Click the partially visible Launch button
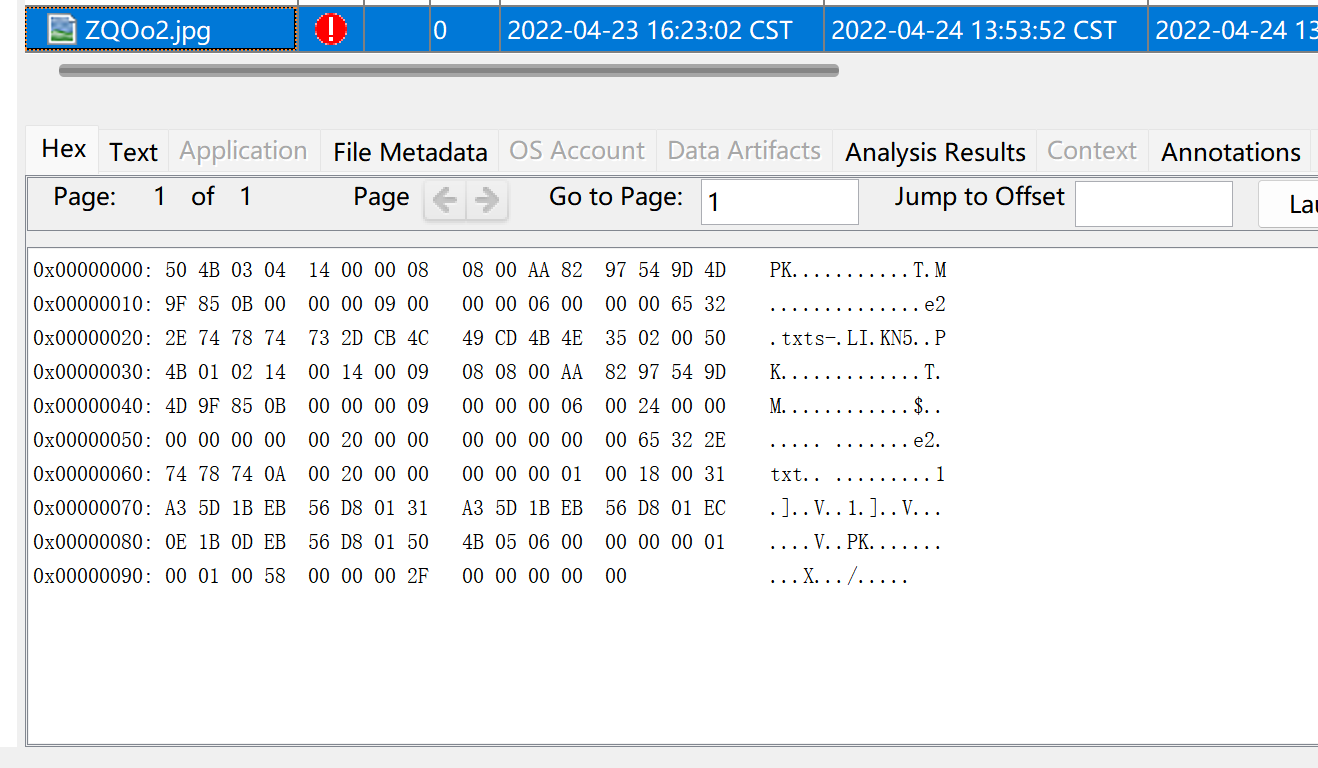Screen dimensions: 1318x768 [x=1288, y=204]
